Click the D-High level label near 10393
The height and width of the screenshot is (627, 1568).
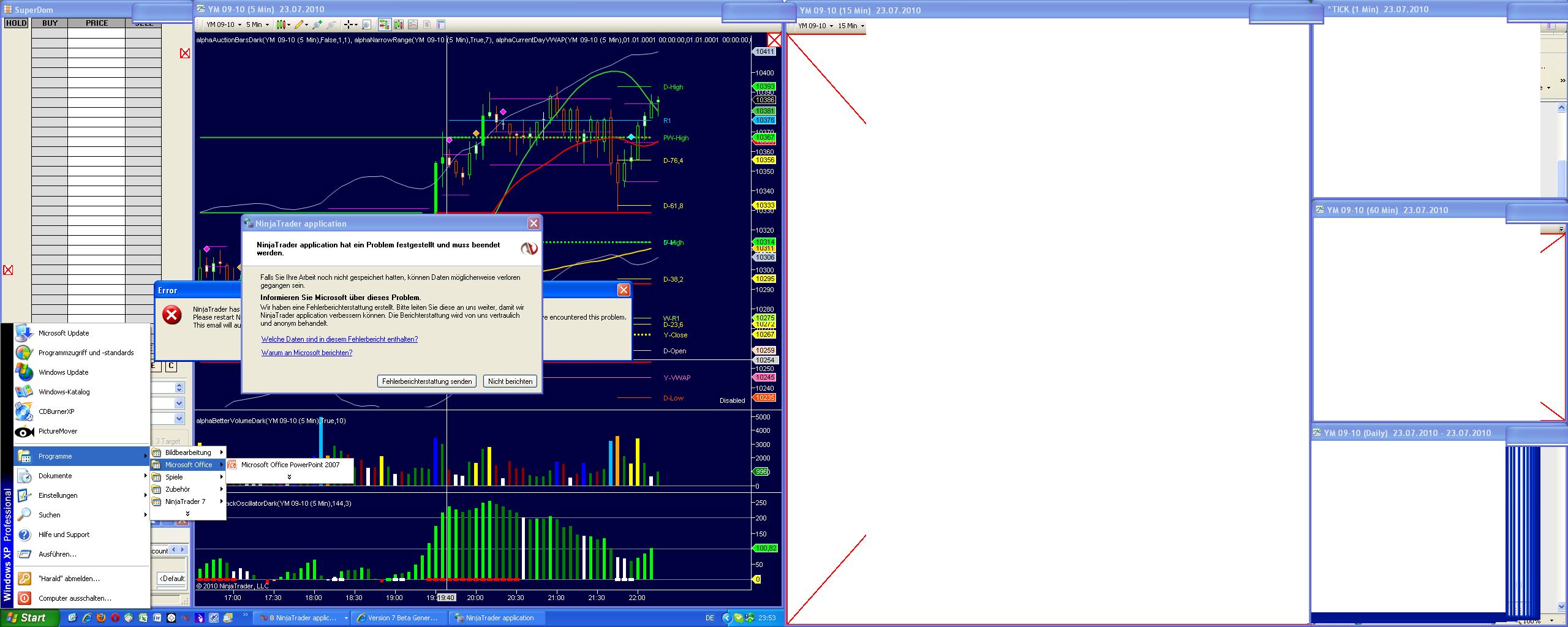[x=673, y=87]
